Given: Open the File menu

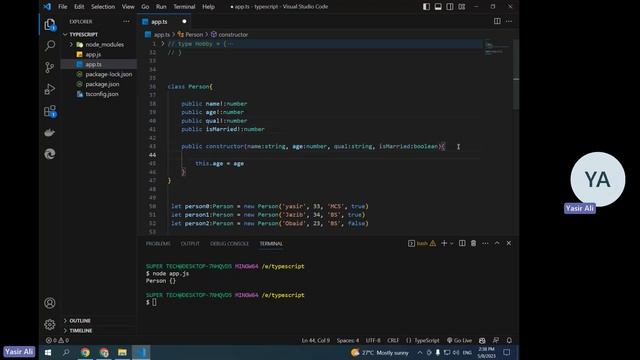Looking at the screenshot, I should coord(62,7).
